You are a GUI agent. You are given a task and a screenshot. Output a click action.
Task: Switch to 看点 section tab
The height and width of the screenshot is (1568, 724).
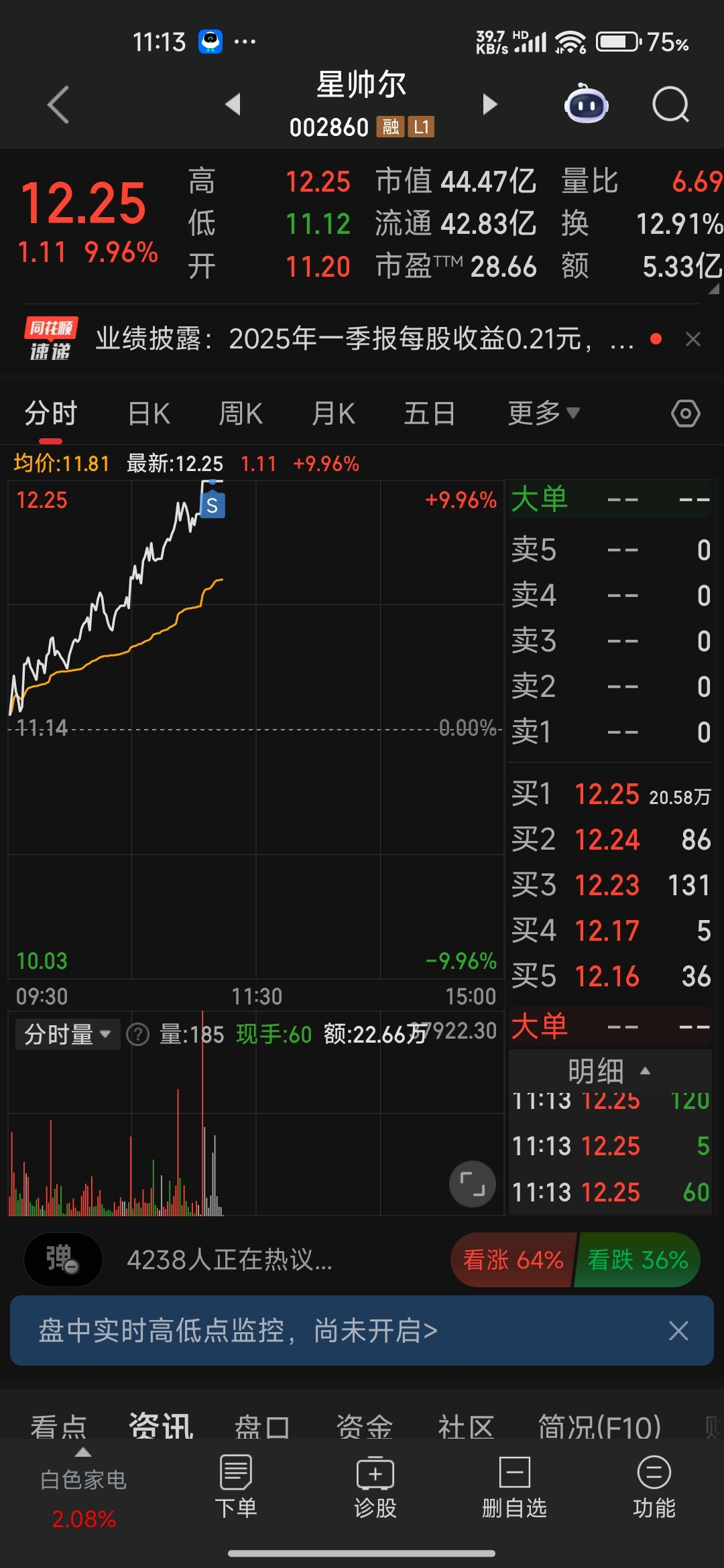(59, 1426)
